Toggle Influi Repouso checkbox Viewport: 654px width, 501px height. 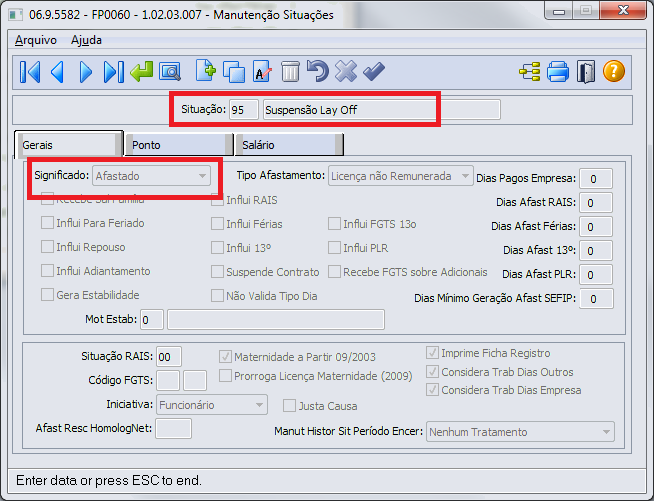point(47,247)
